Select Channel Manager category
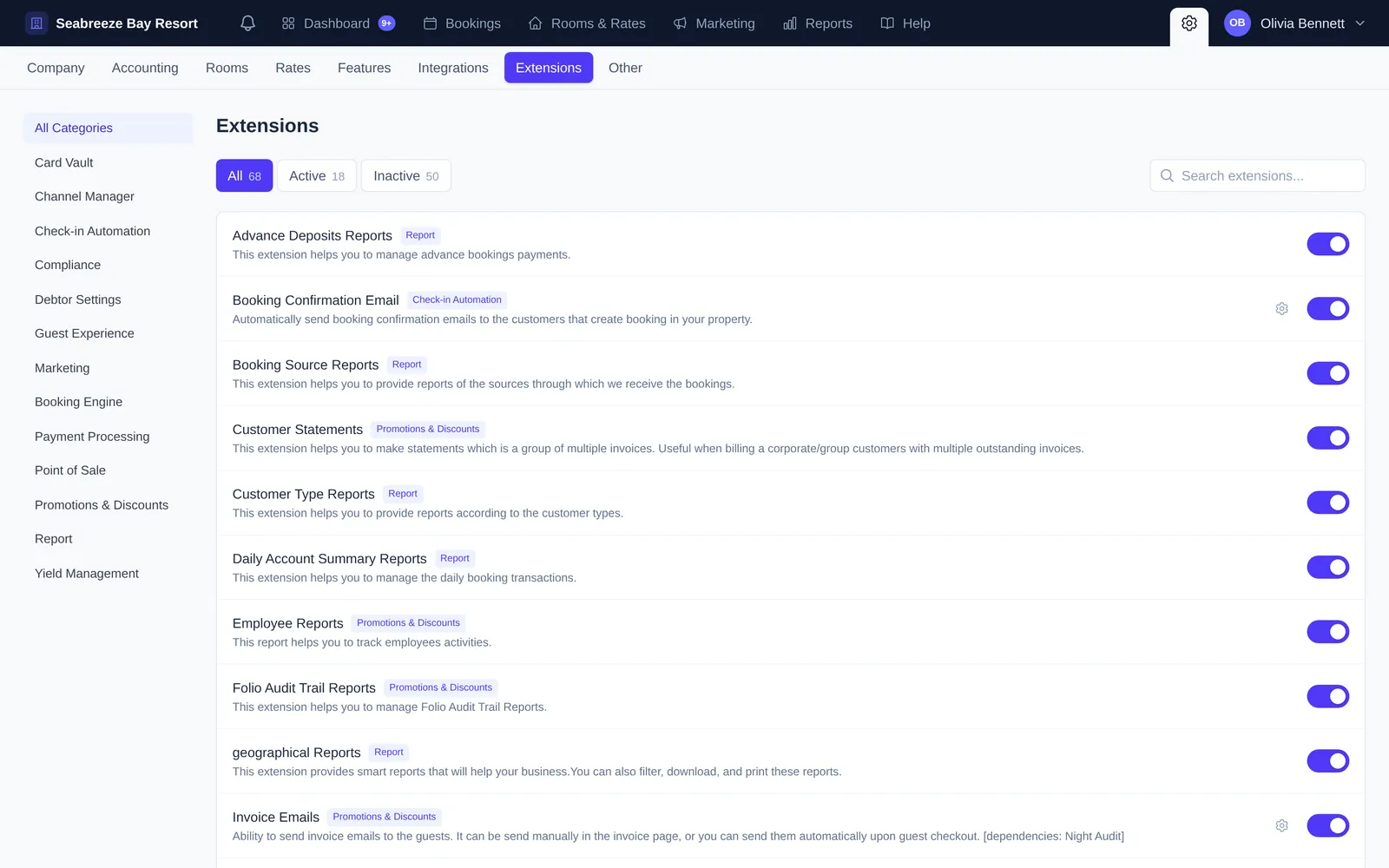The image size is (1389, 868). (108, 196)
